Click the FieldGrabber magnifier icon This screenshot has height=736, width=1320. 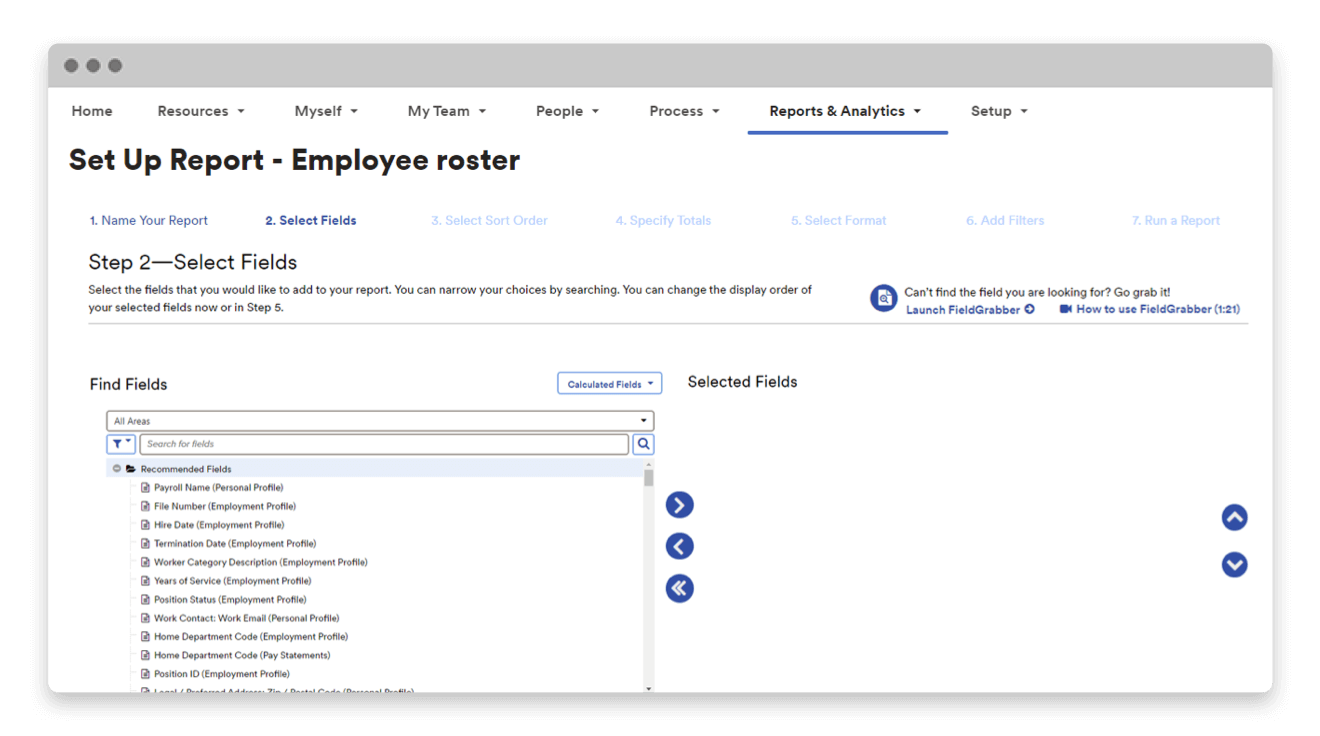884,298
